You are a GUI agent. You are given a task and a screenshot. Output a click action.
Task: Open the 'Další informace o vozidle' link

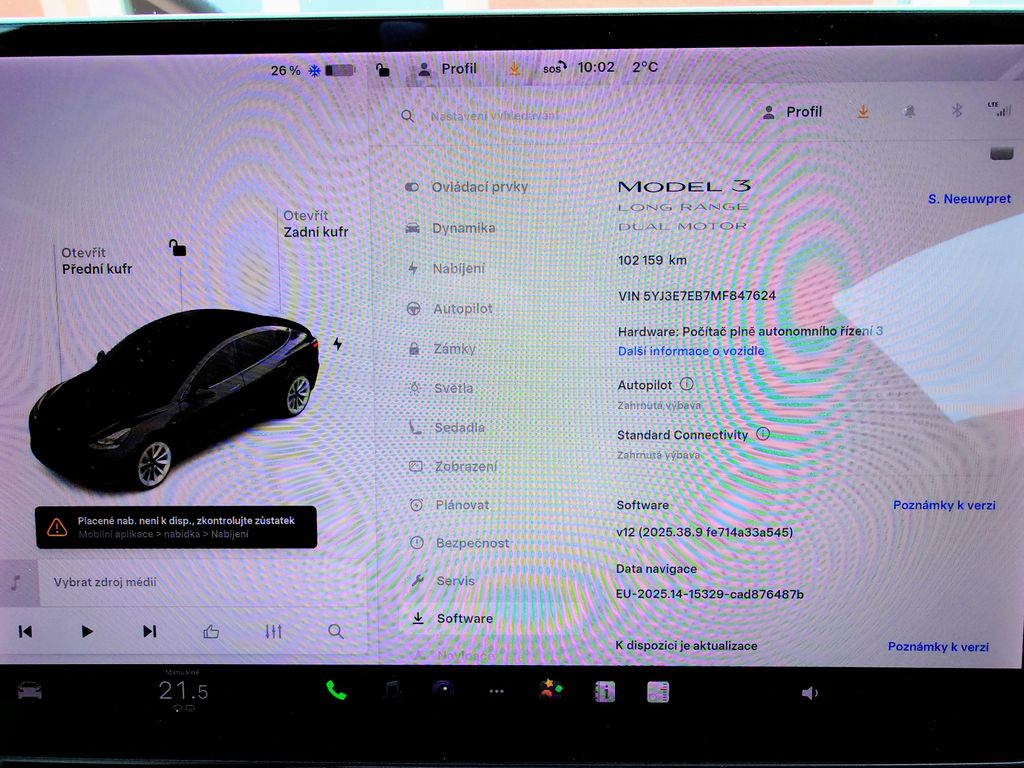(691, 351)
